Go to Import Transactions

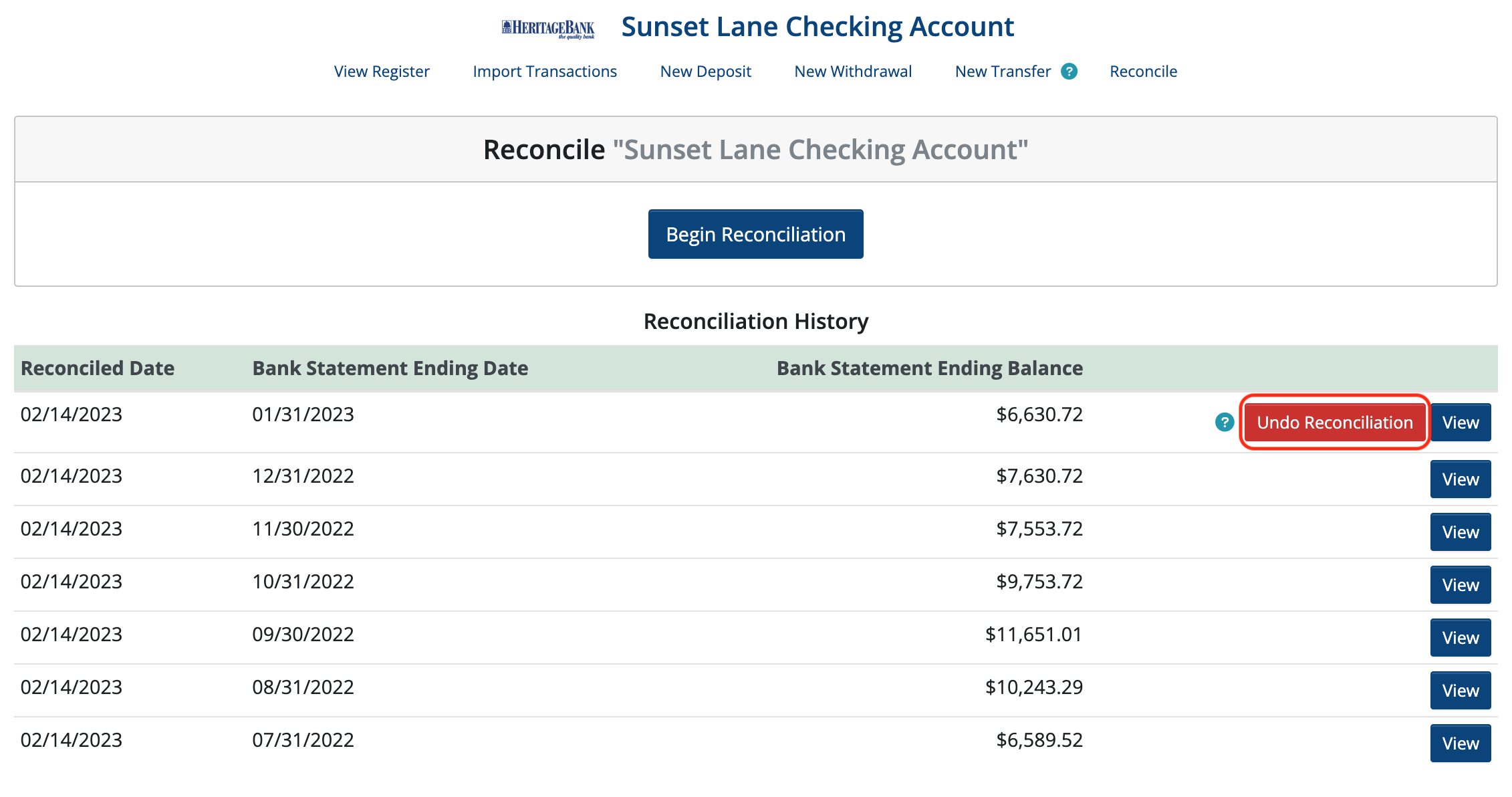[545, 72]
